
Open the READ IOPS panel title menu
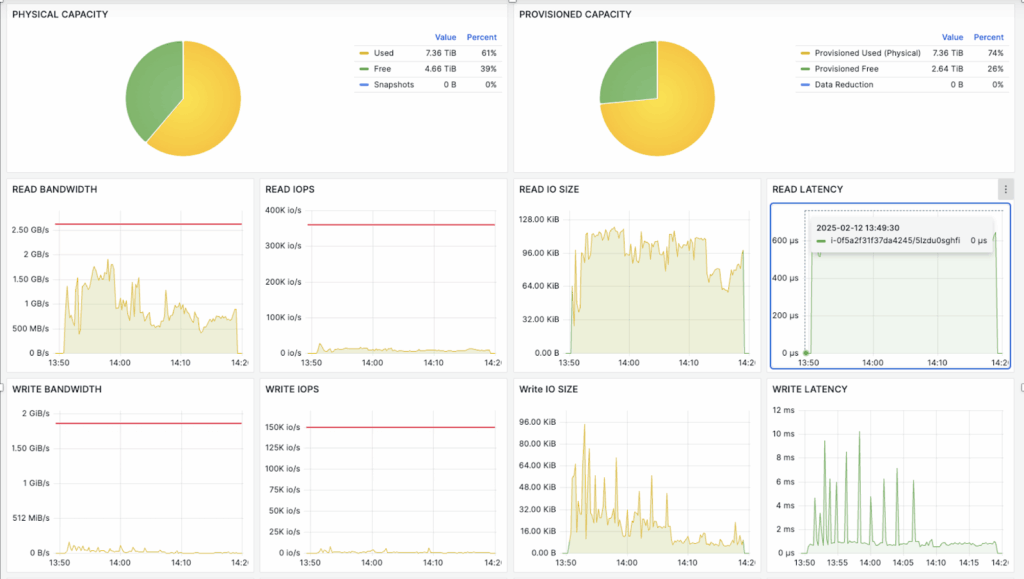pyautogui.click(x=291, y=189)
